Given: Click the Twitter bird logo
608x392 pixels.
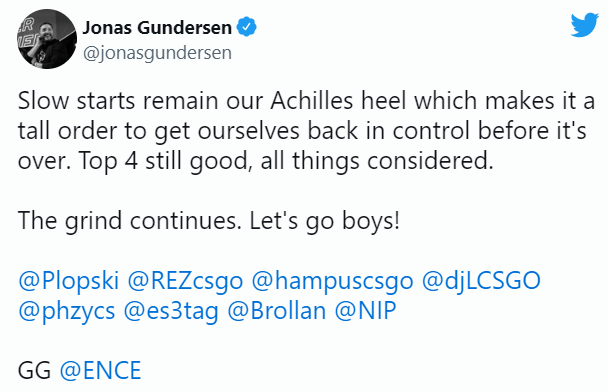Looking at the screenshot, I should click(x=584, y=25).
